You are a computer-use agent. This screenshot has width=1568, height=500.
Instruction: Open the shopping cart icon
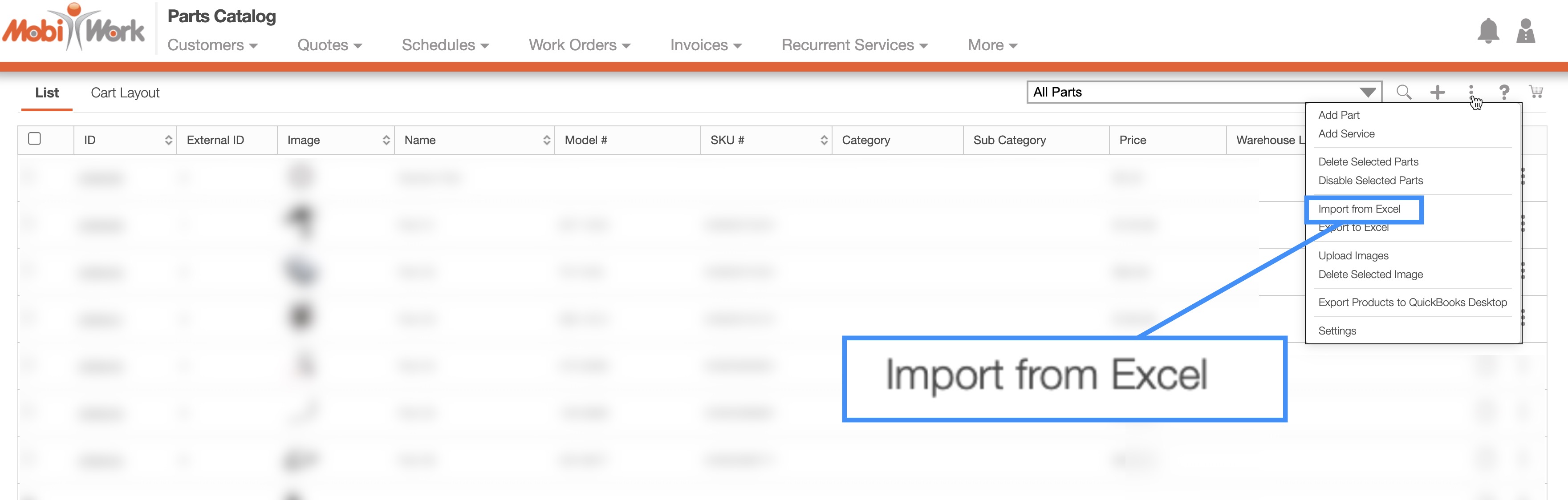[1536, 93]
